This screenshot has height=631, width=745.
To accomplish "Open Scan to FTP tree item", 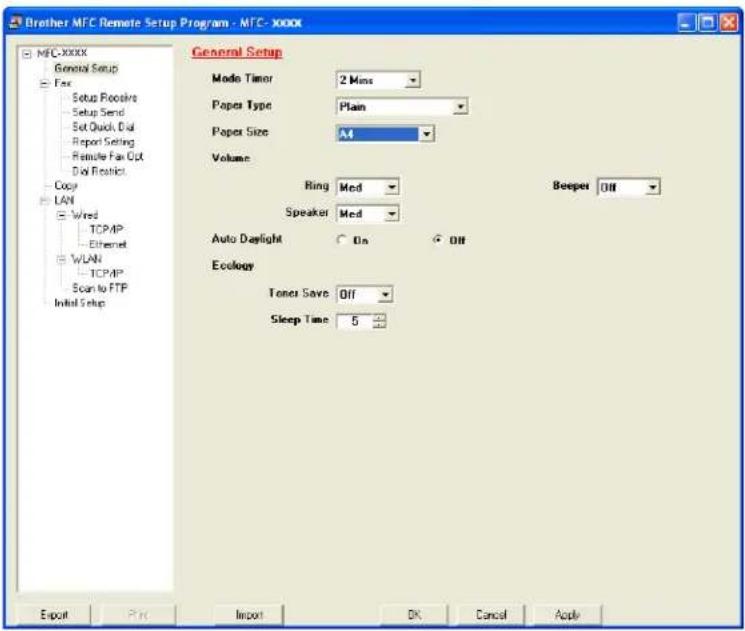I will [x=100, y=288].
